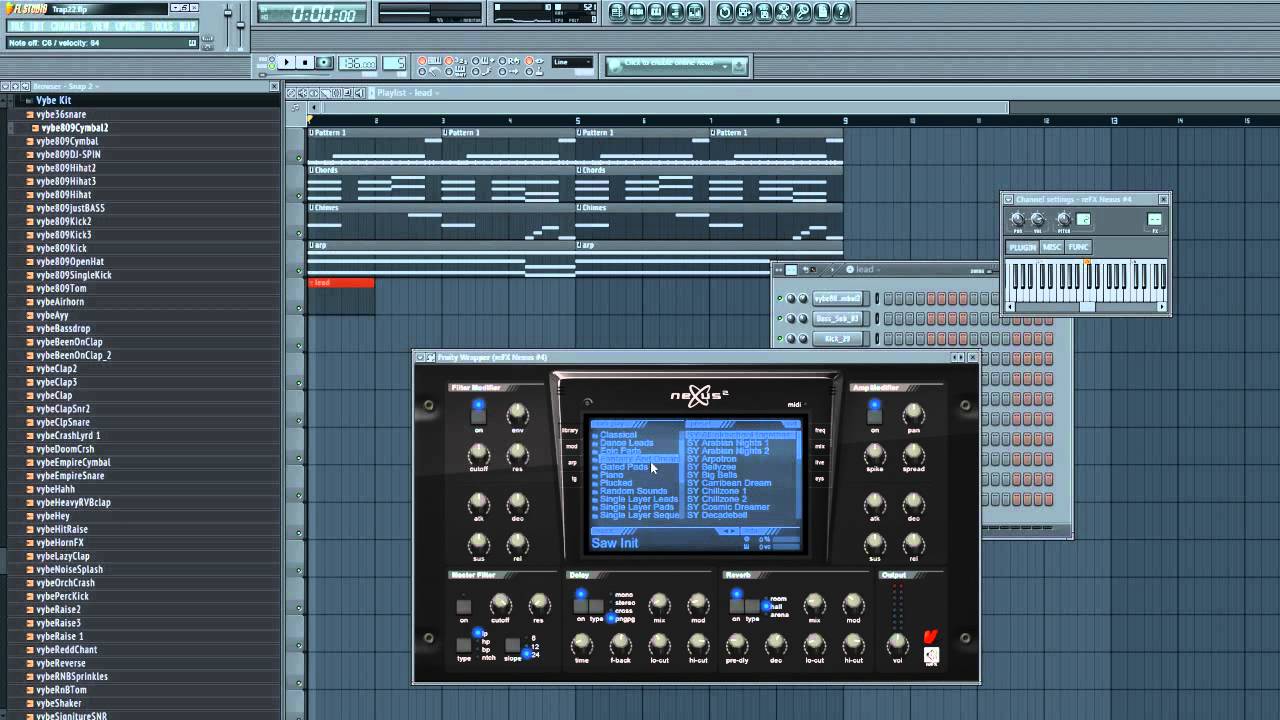Toggle the Master Filter on button
This screenshot has height=720, width=1280.
(x=463, y=606)
